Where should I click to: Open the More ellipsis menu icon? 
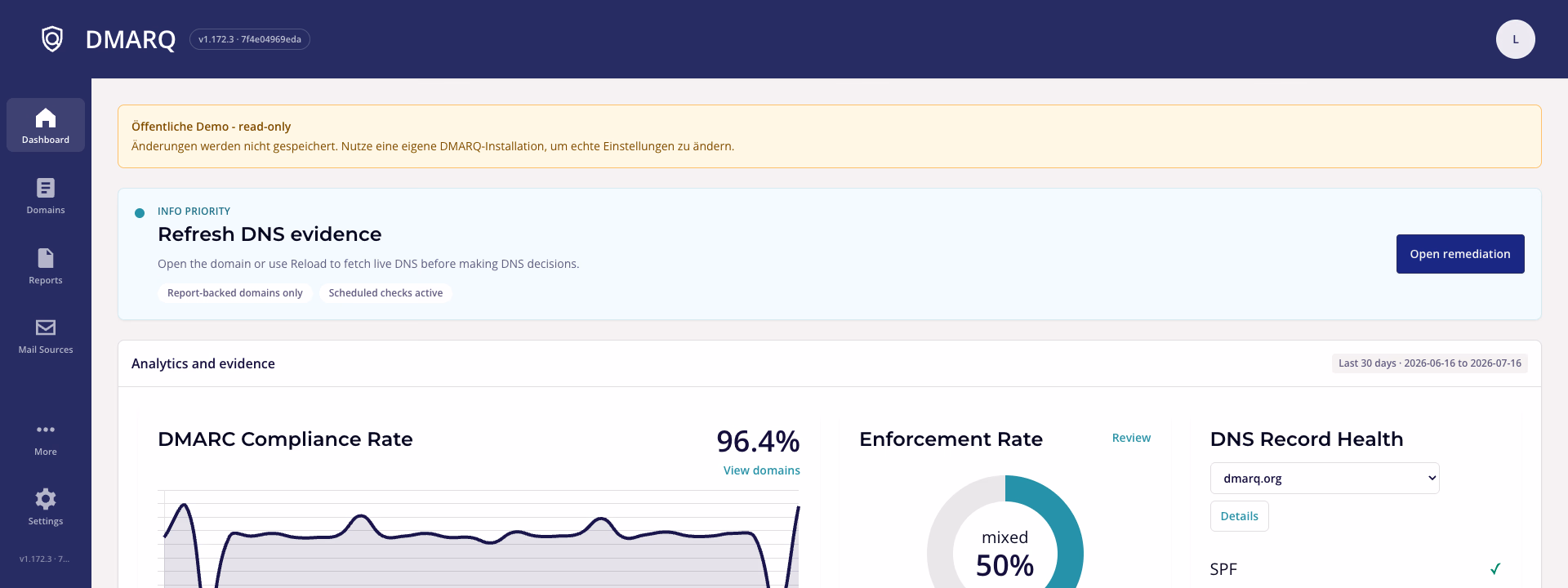(x=46, y=430)
